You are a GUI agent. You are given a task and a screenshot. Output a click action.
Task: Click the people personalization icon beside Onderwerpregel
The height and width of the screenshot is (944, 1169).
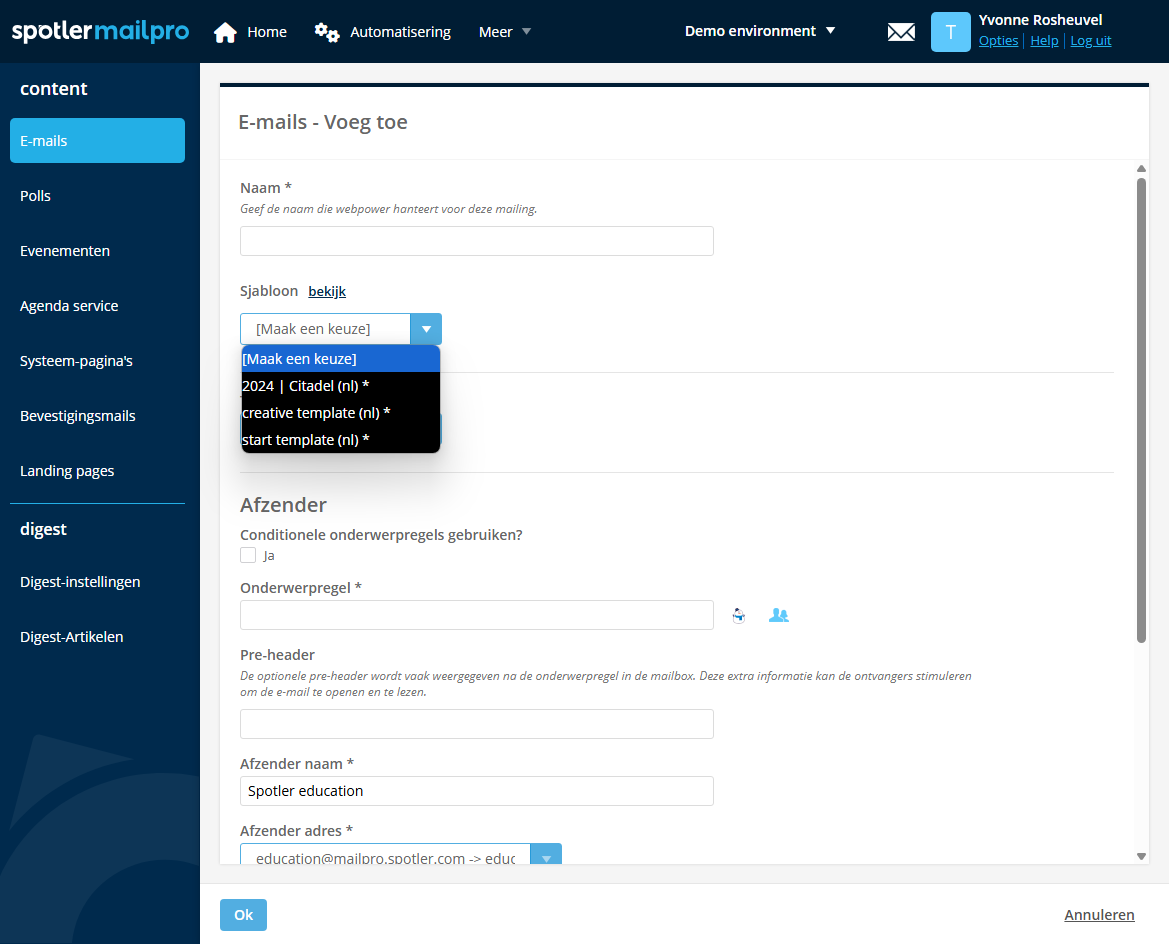click(x=778, y=615)
